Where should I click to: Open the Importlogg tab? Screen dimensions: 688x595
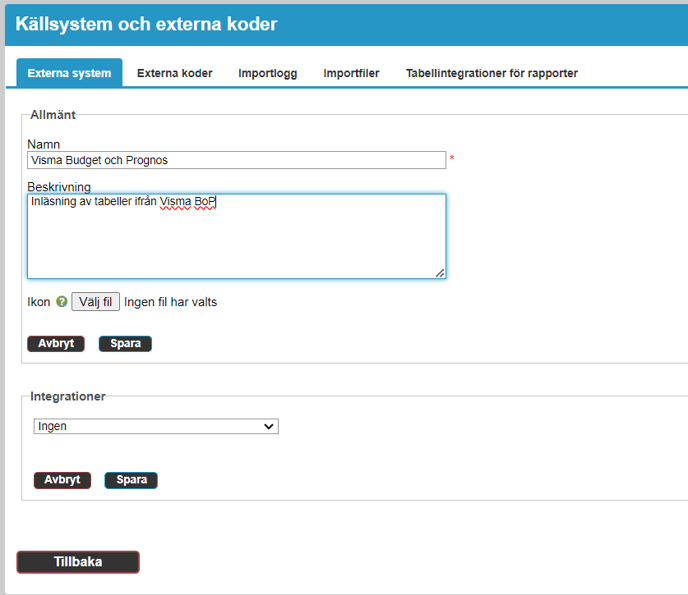tap(267, 73)
